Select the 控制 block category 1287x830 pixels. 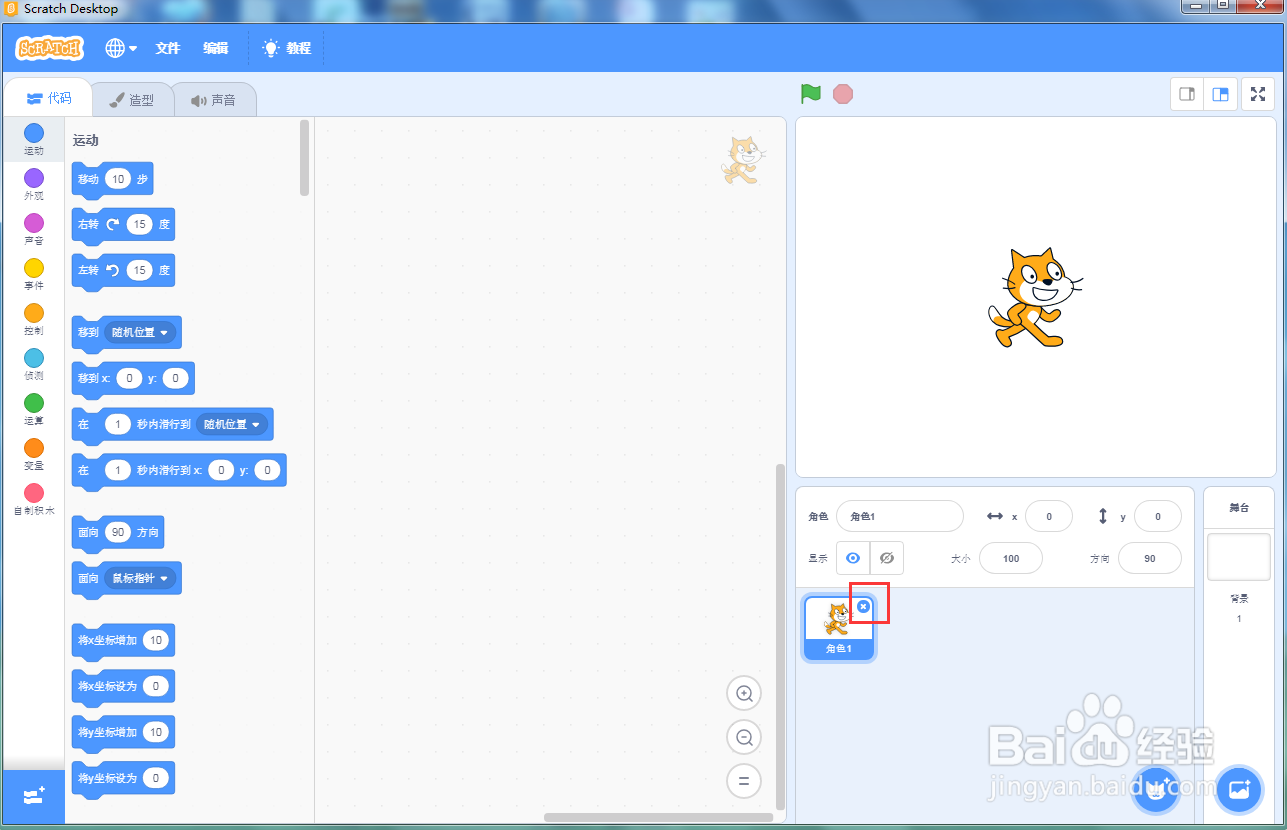pos(34,319)
